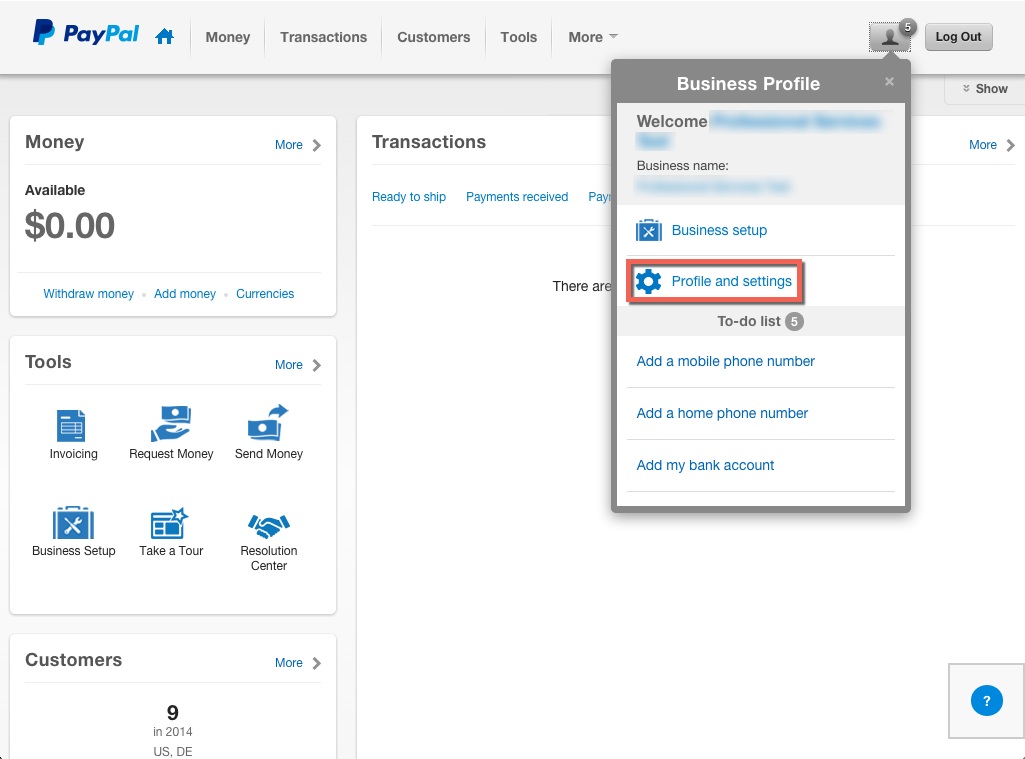The width and height of the screenshot is (1025, 759).
Task: Click the Customers panel chevron arrow
Action: pyautogui.click(x=317, y=663)
